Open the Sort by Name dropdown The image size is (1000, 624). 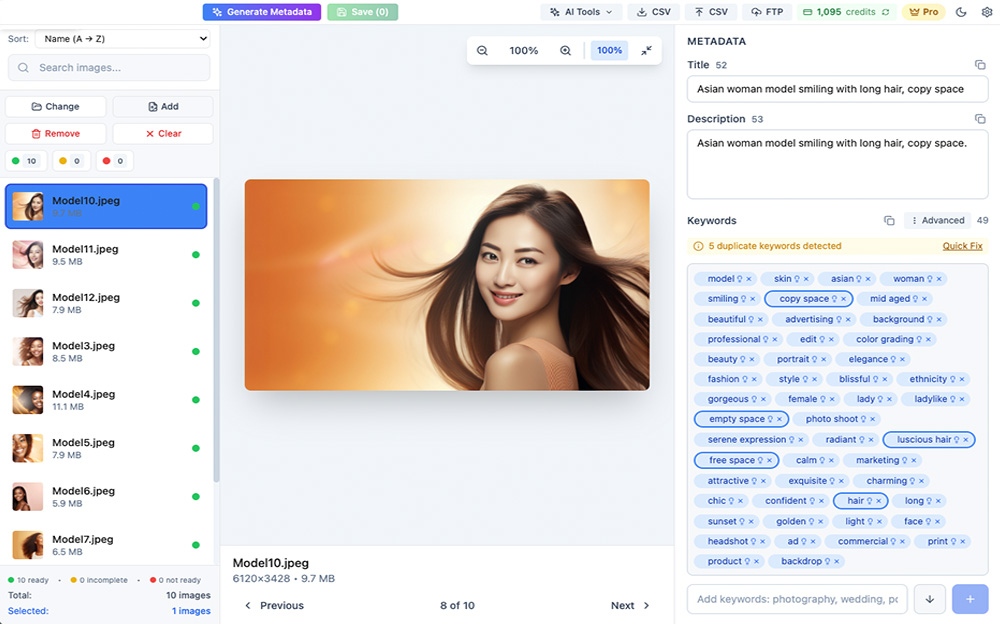click(122, 39)
